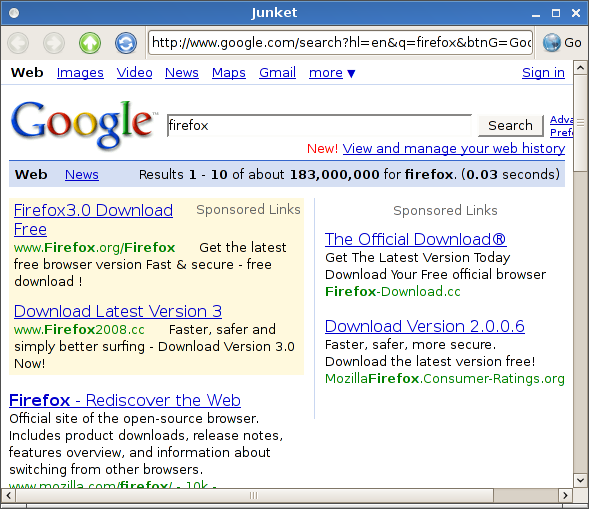Click the vertical scrollbar up arrow
Image resolution: width=589 pixels, height=509 pixels.
(x=580, y=68)
